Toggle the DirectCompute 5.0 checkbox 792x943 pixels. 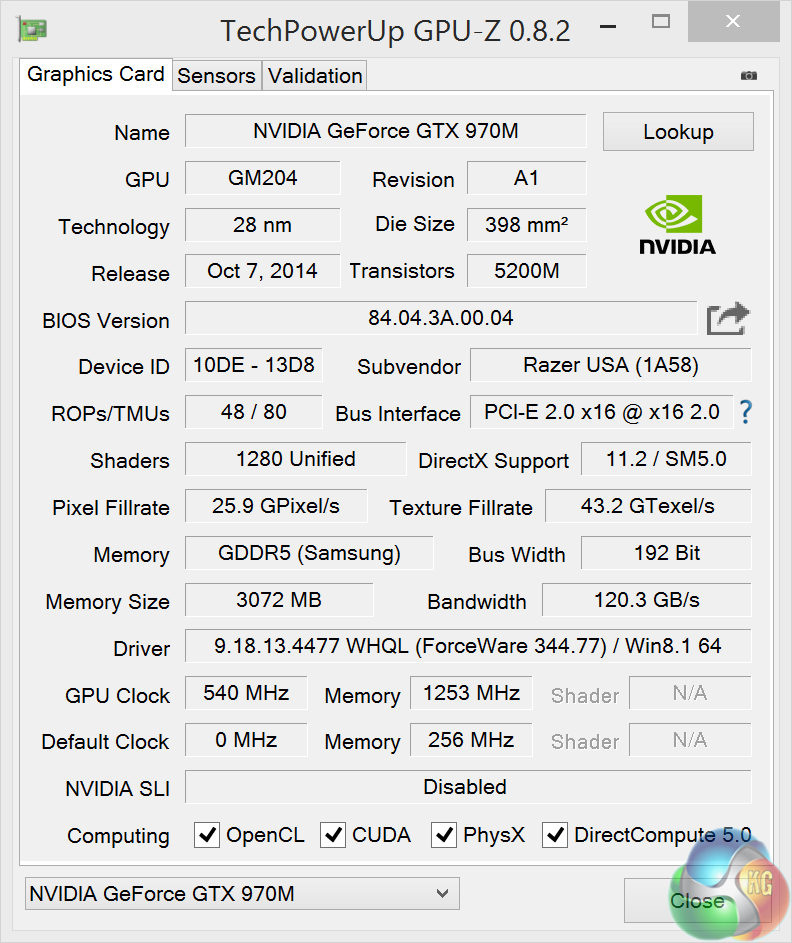(555, 835)
